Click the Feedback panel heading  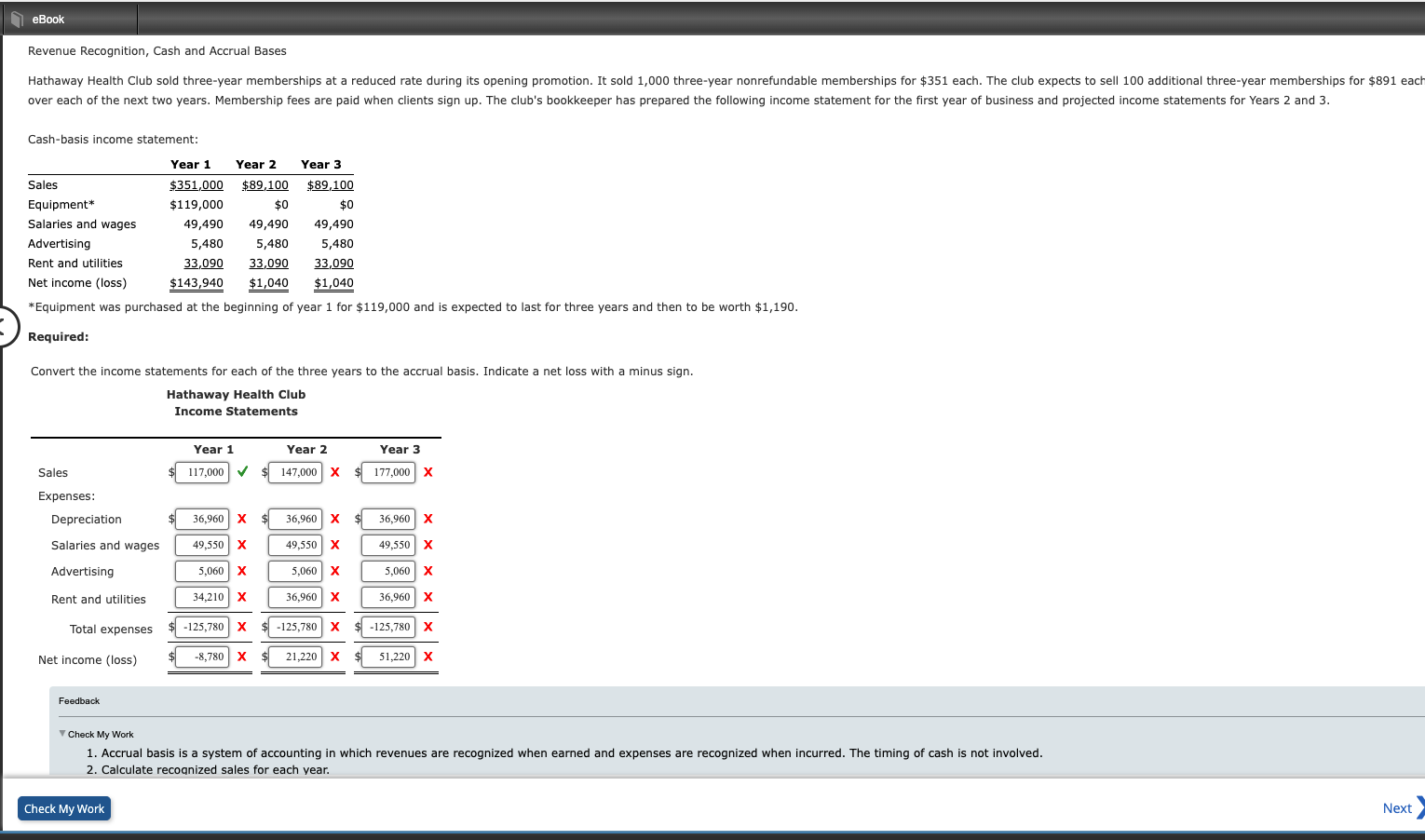click(x=79, y=701)
